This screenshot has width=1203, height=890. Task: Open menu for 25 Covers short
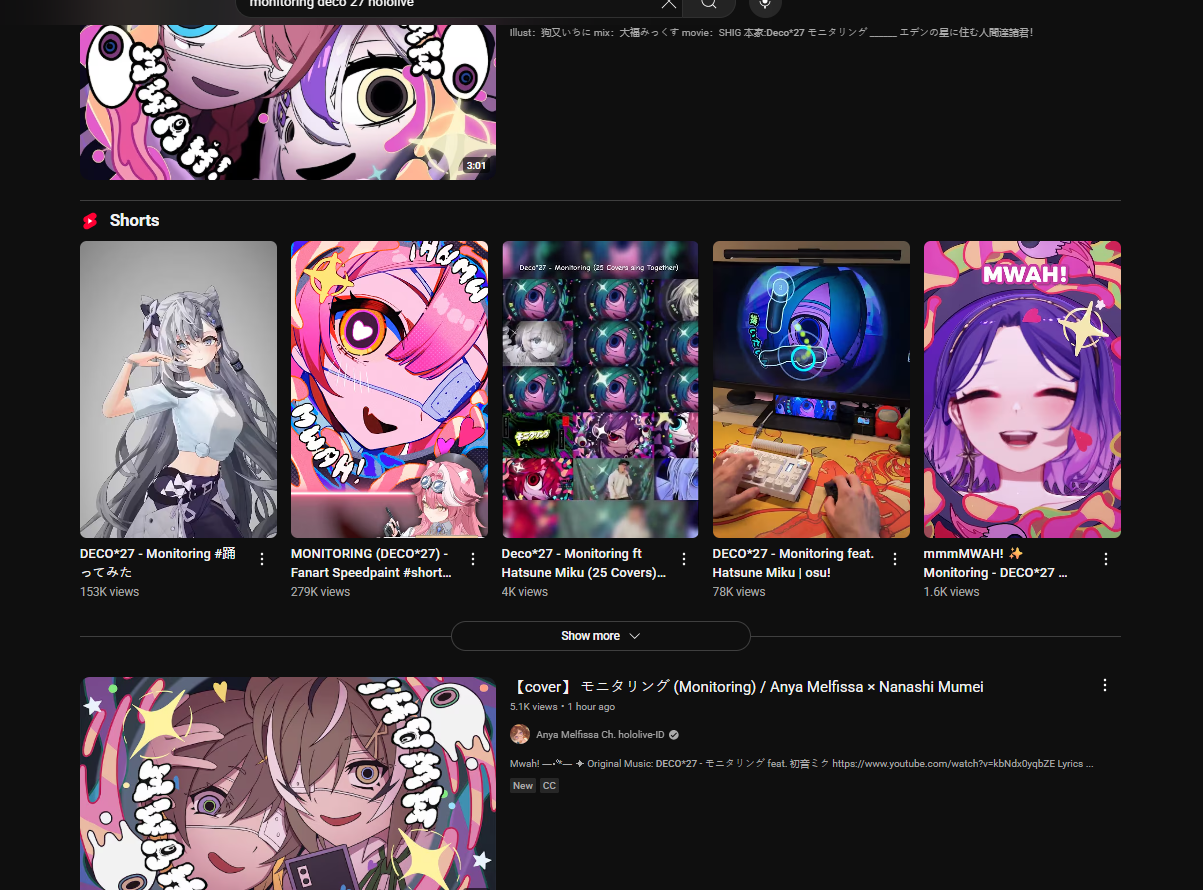tap(684, 559)
